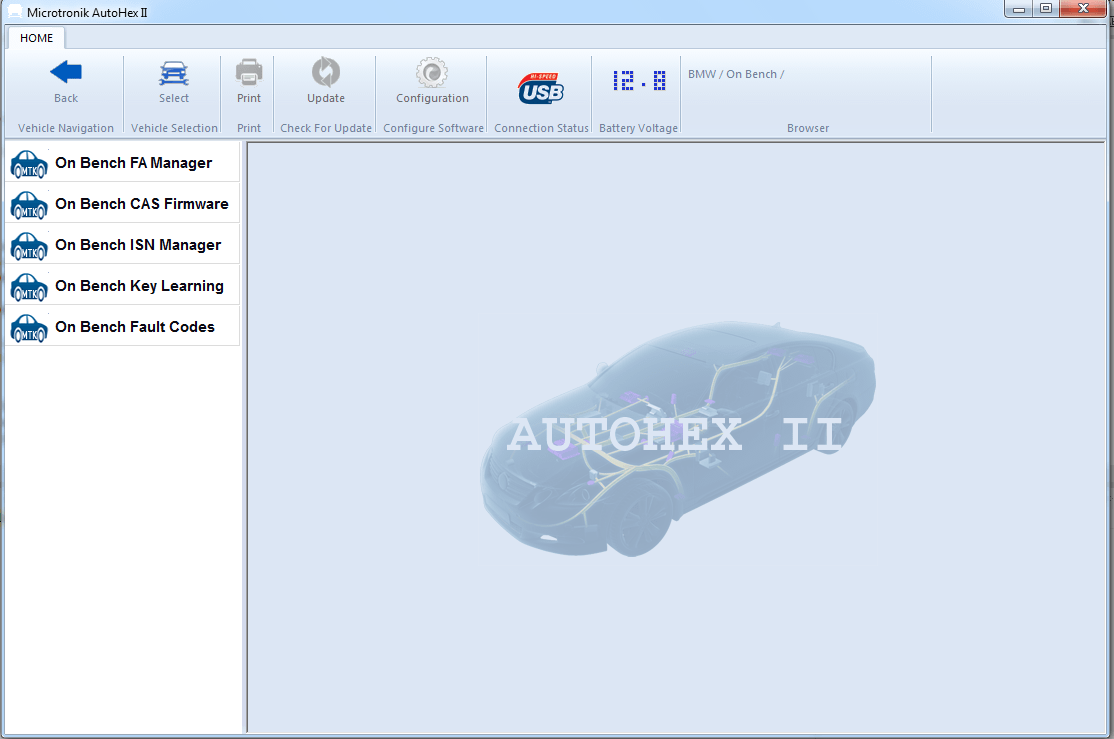The height and width of the screenshot is (739, 1114).
Task: Open On Bench CAS Firmware
Action: click(141, 203)
